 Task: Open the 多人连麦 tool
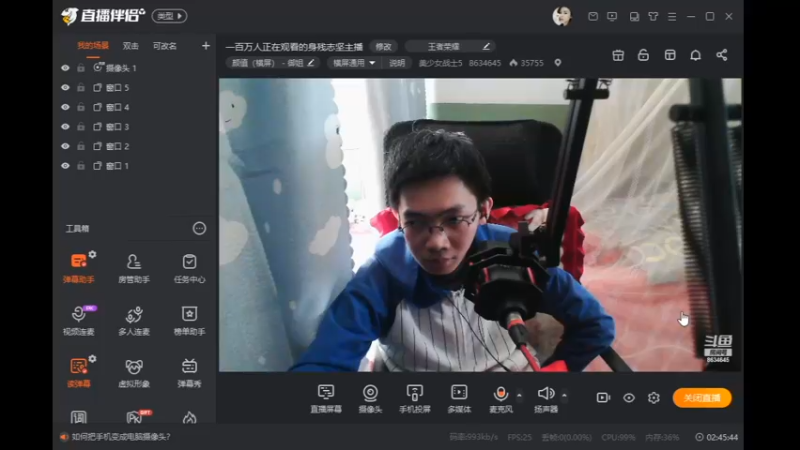134,320
